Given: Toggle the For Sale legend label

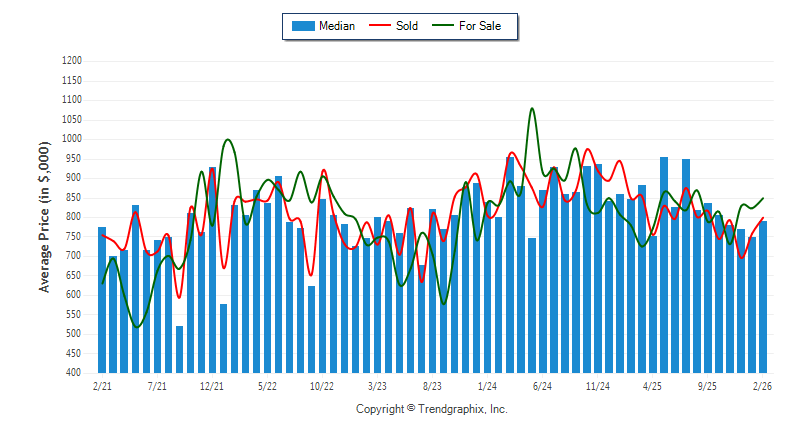Looking at the screenshot, I should [x=480, y=26].
